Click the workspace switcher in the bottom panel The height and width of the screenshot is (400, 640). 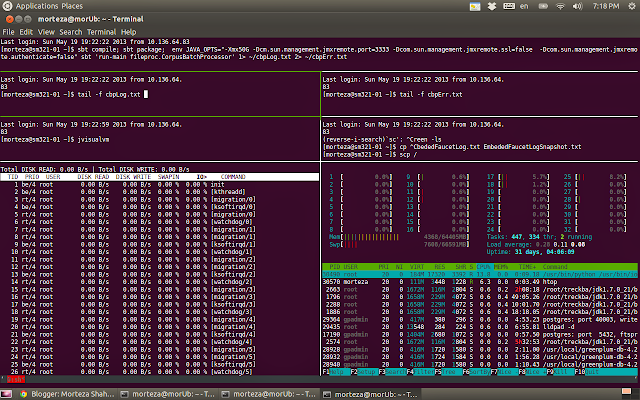point(627,393)
